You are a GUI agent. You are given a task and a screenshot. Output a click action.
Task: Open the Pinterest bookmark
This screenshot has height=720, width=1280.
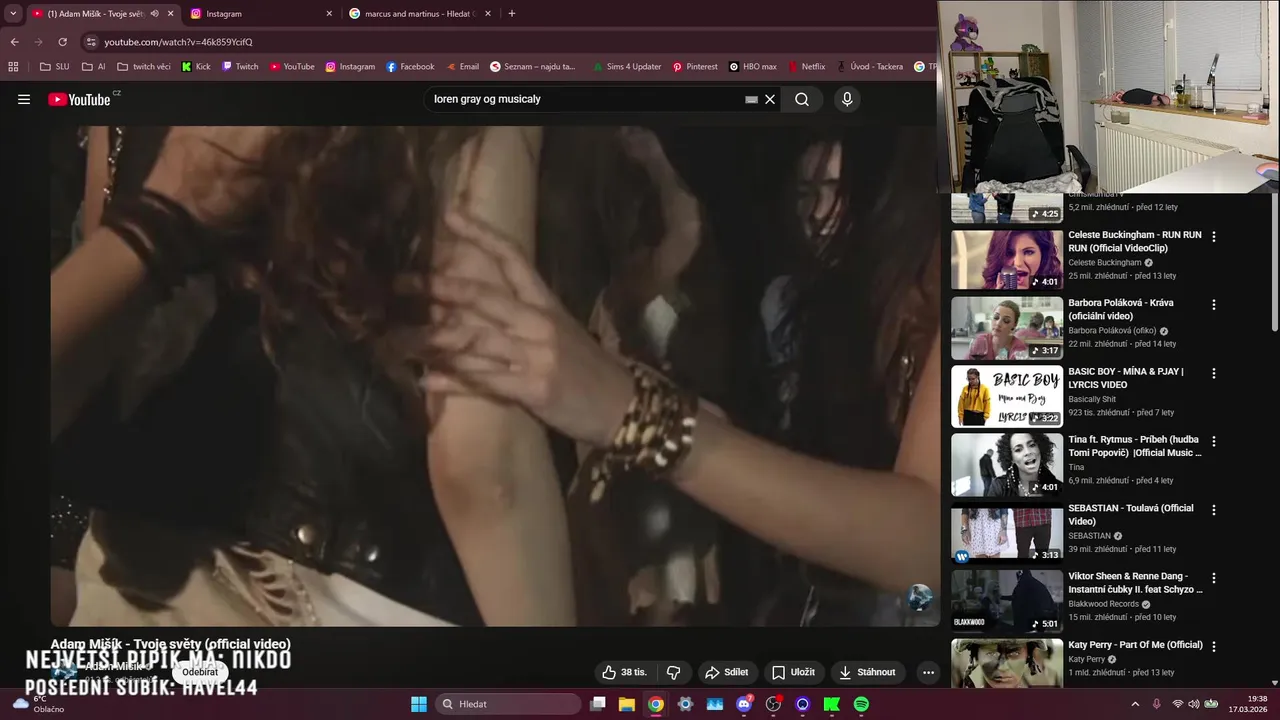(695, 67)
